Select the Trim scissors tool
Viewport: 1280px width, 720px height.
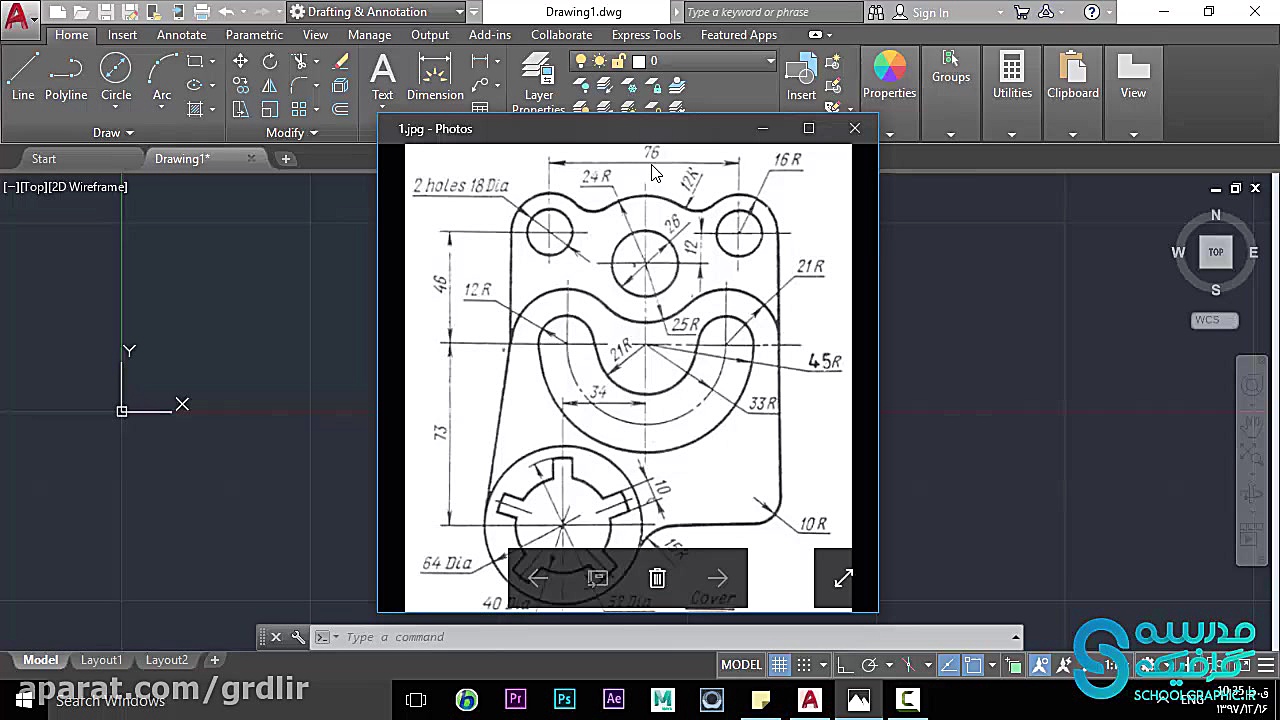[x=299, y=61]
